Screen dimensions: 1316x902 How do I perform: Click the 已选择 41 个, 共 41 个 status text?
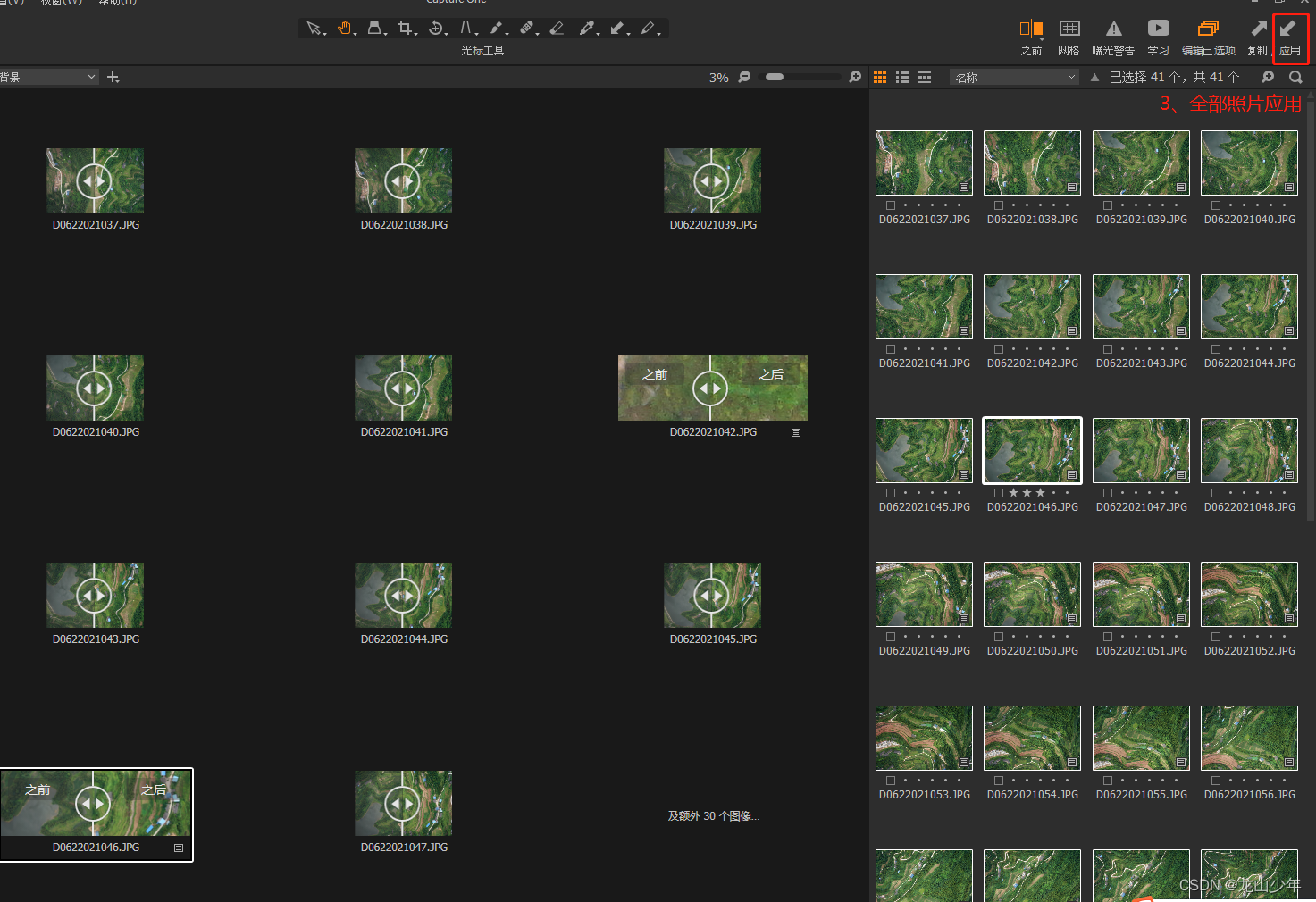click(x=1174, y=78)
